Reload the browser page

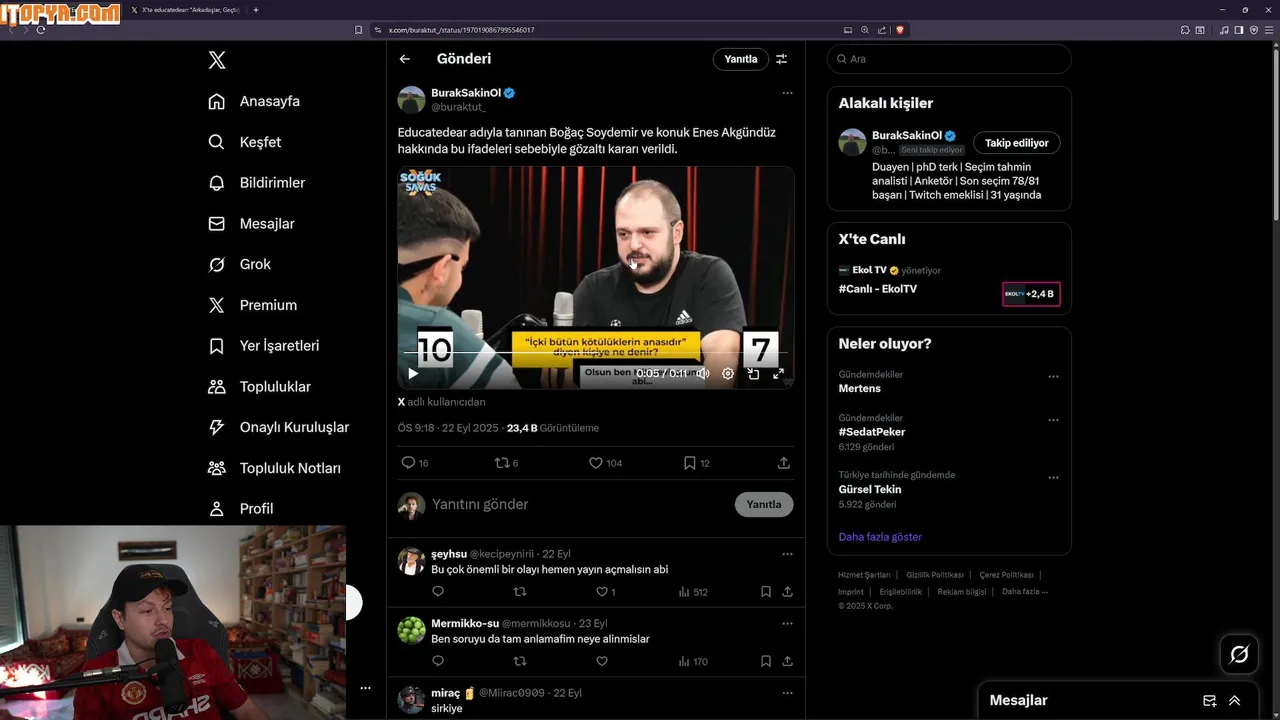41,30
